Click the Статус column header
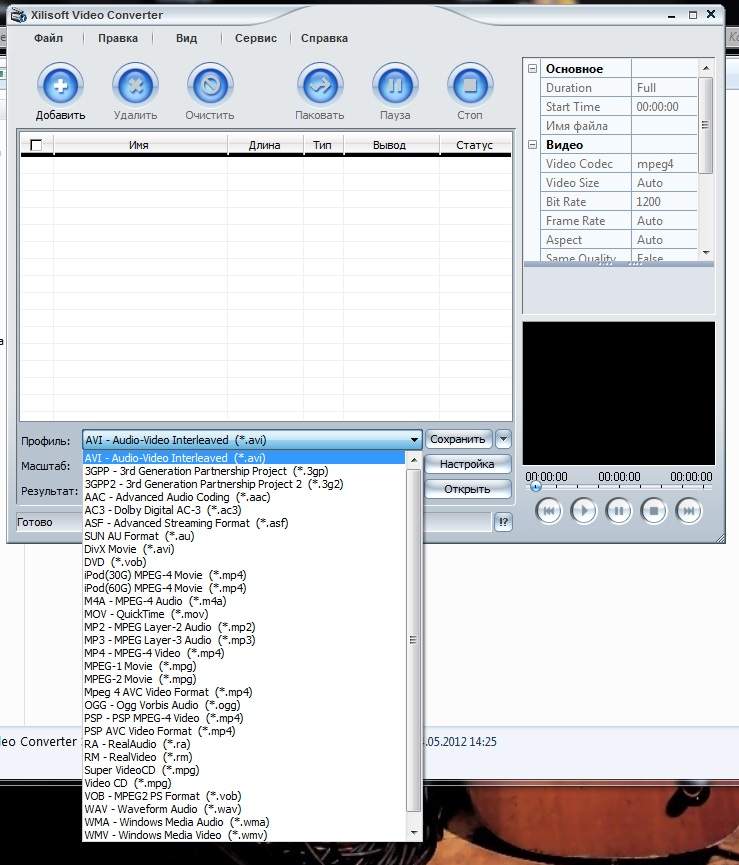 [x=475, y=145]
